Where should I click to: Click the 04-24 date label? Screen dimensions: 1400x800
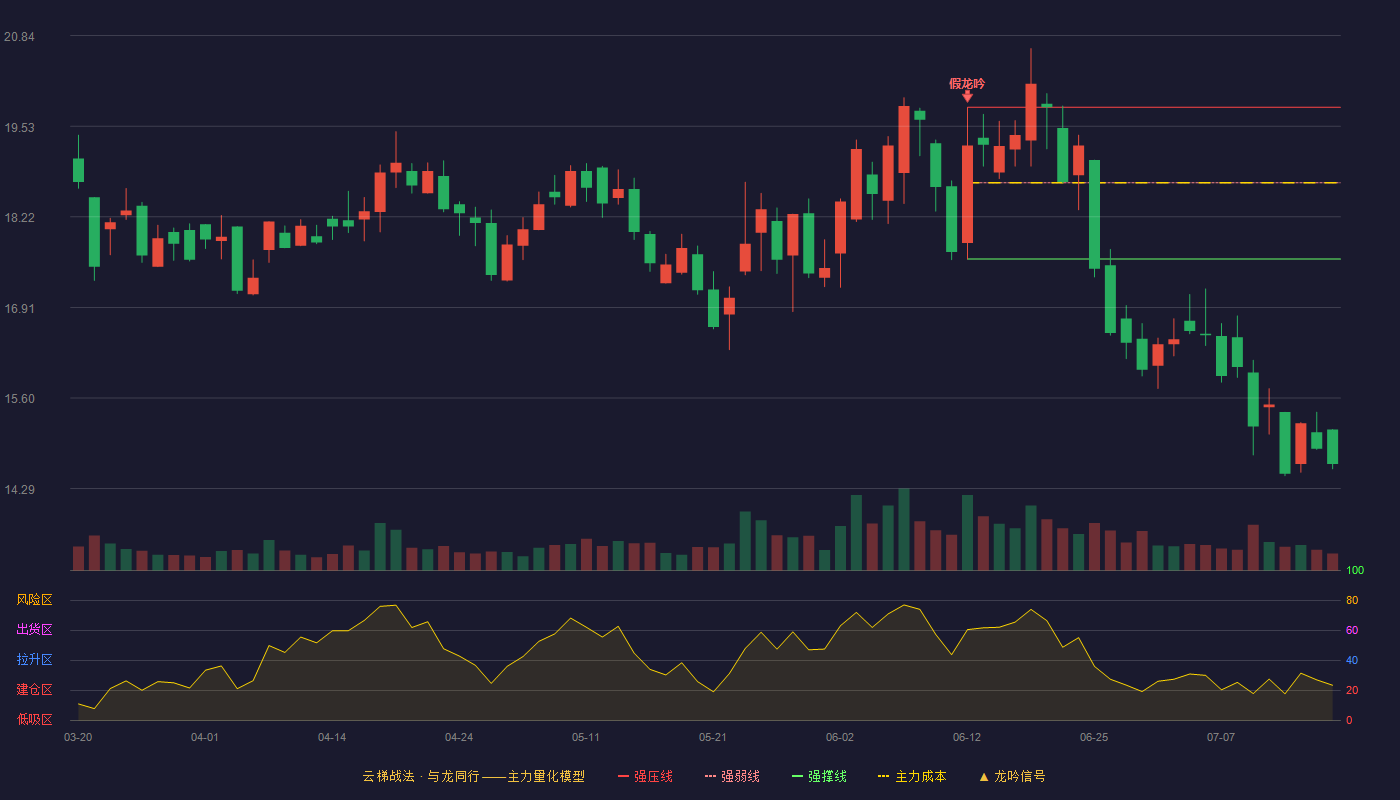[459, 737]
